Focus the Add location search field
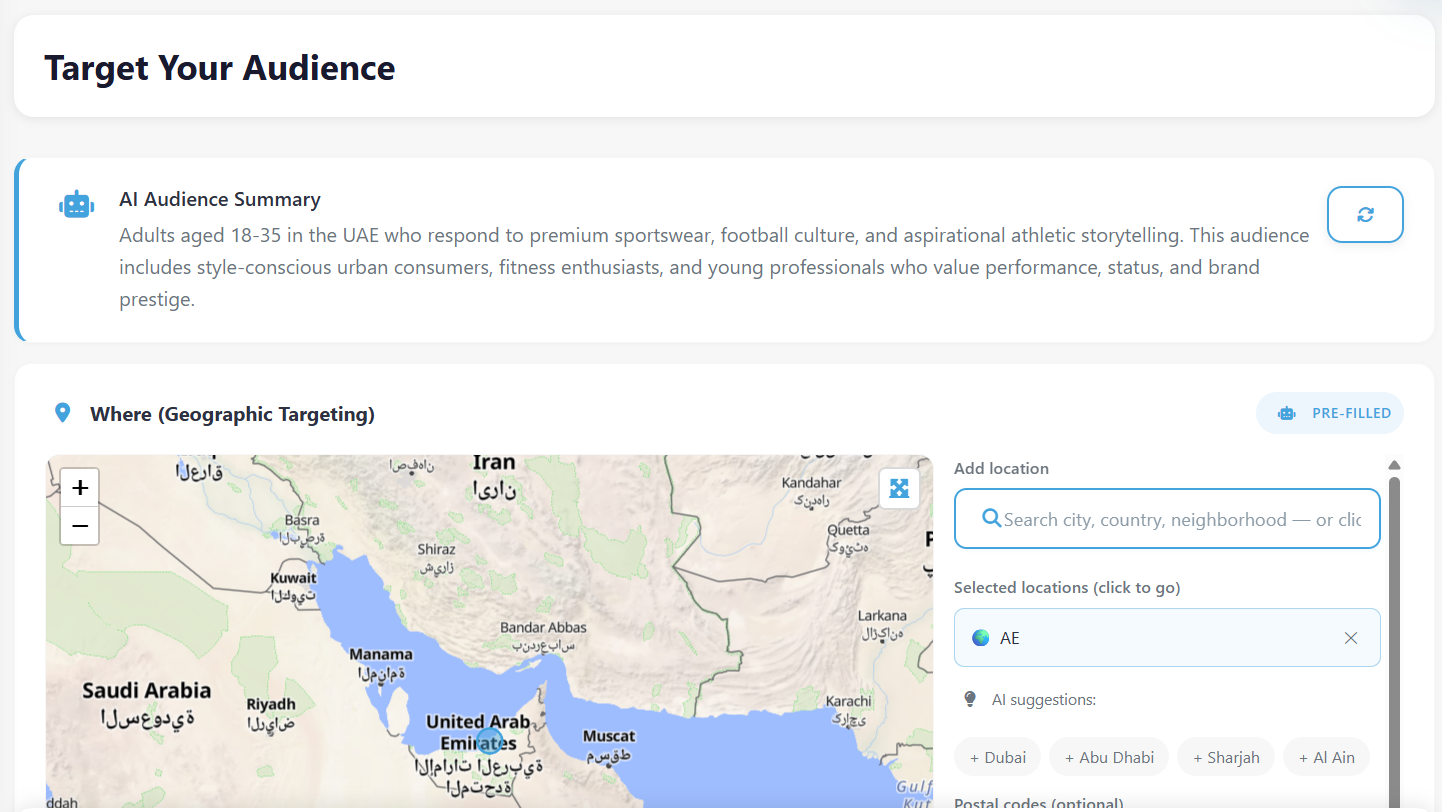This screenshot has height=812, width=1442. [x=1167, y=519]
